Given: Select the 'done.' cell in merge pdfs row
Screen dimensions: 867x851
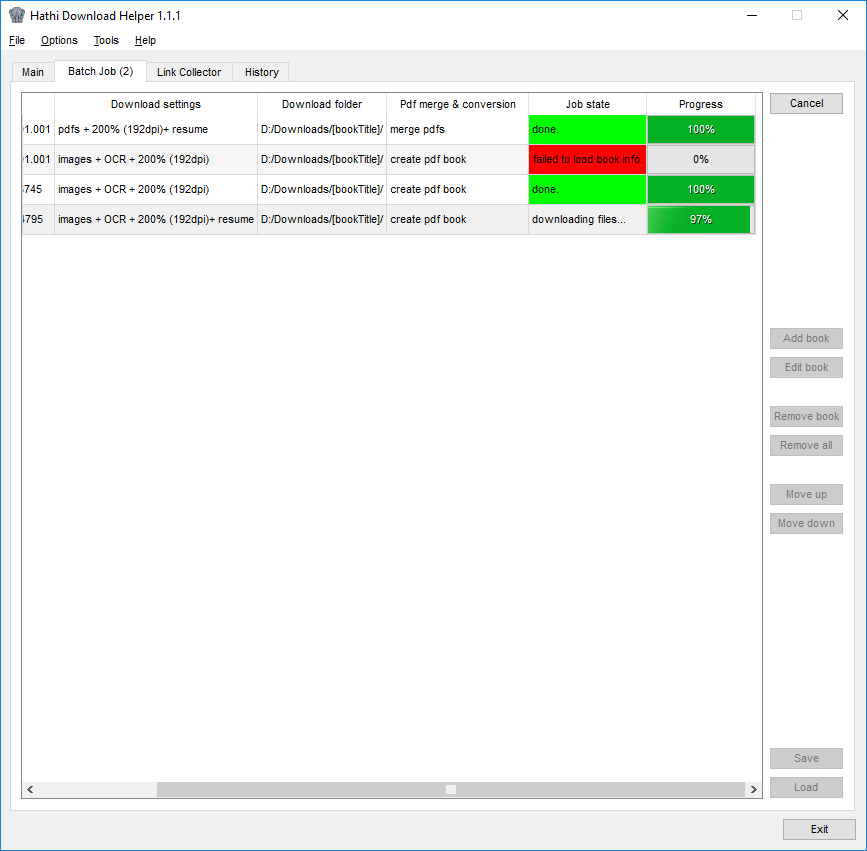Looking at the screenshot, I should [x=587, y=129].
